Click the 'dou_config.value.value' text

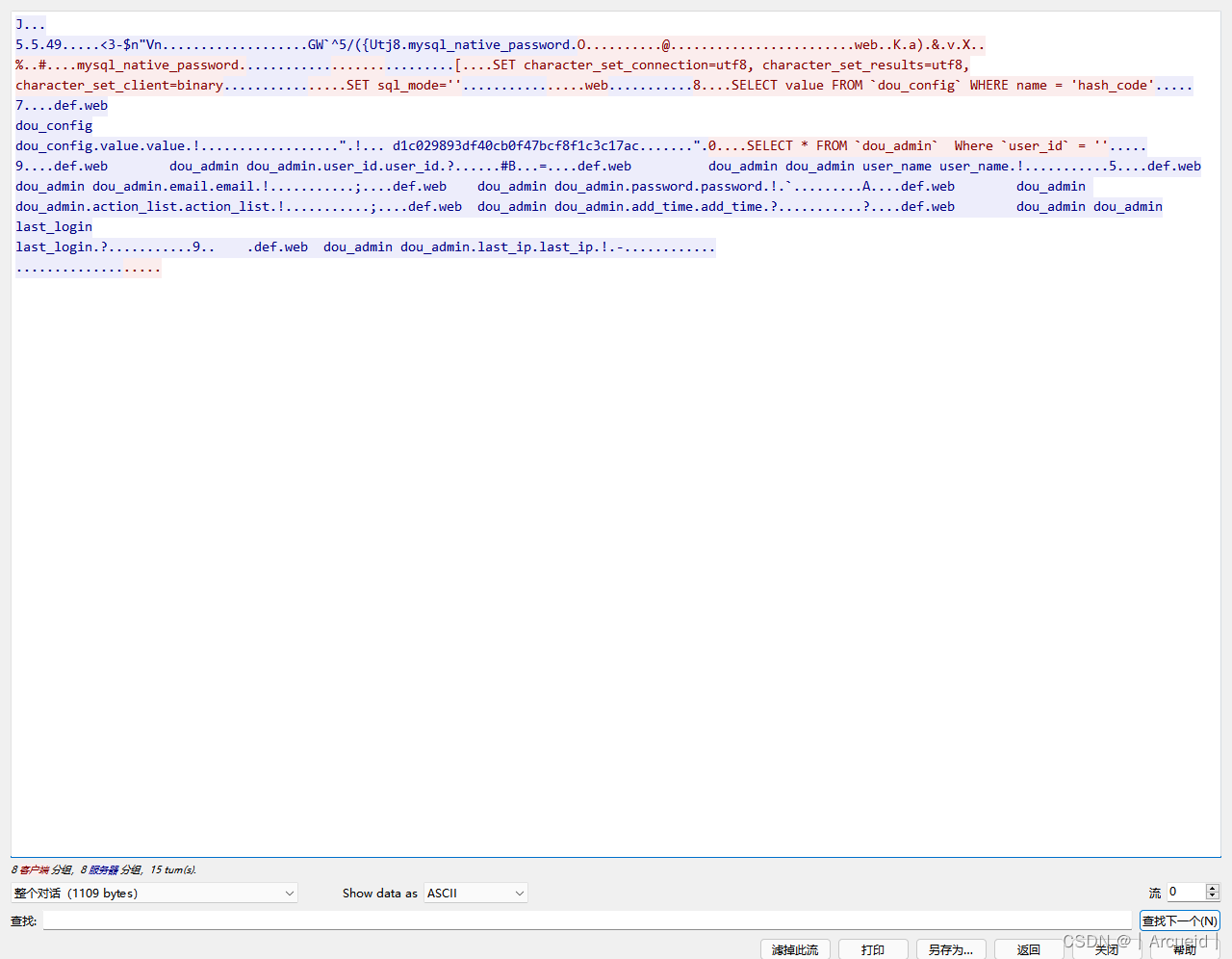tap(100, 145)
